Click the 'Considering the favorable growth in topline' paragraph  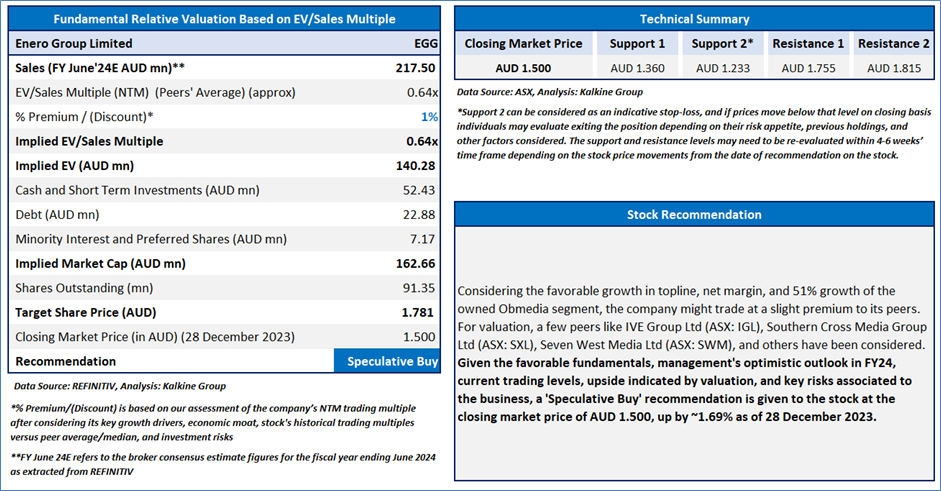tap(692, 318)
